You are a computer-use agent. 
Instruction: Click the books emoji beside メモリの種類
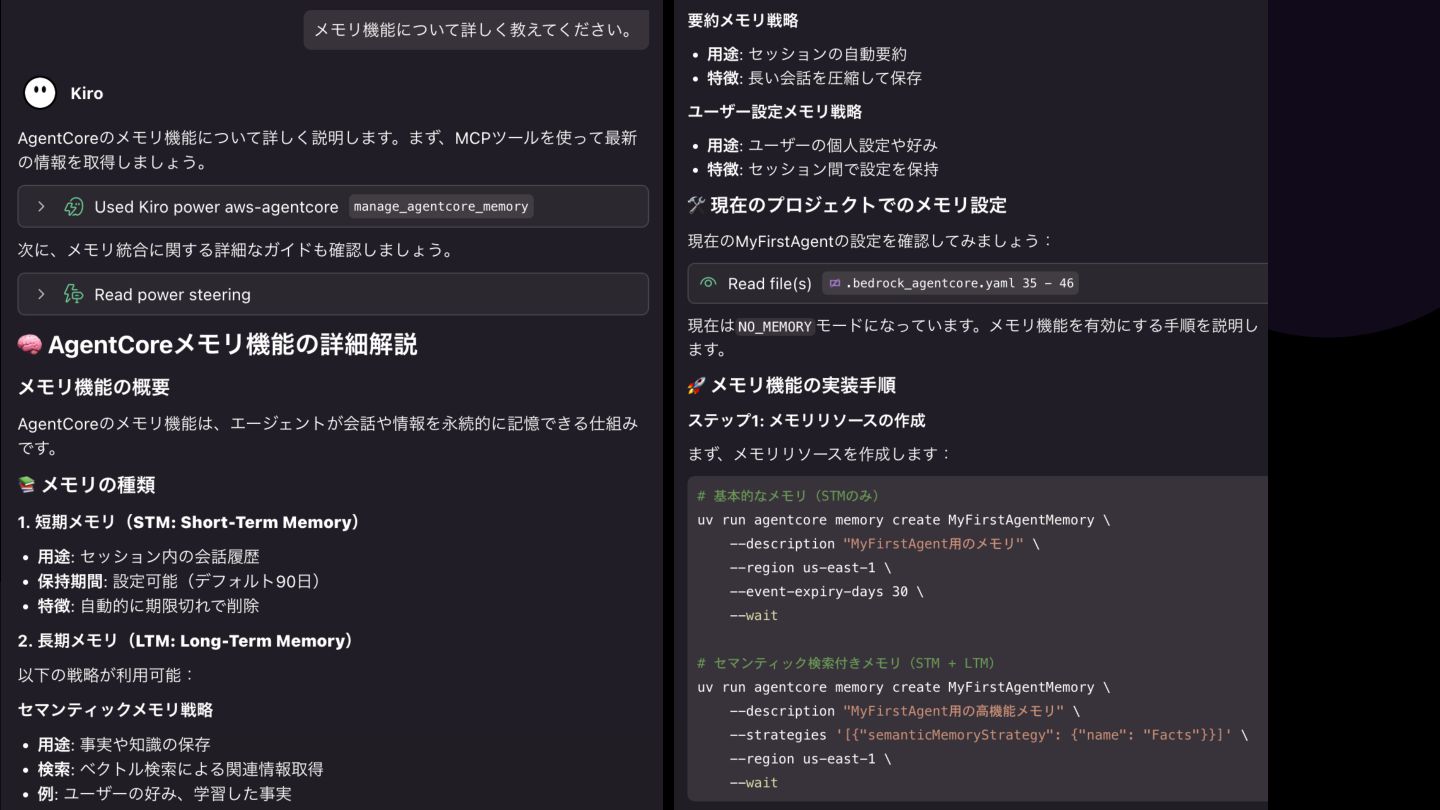pos(27,485)
